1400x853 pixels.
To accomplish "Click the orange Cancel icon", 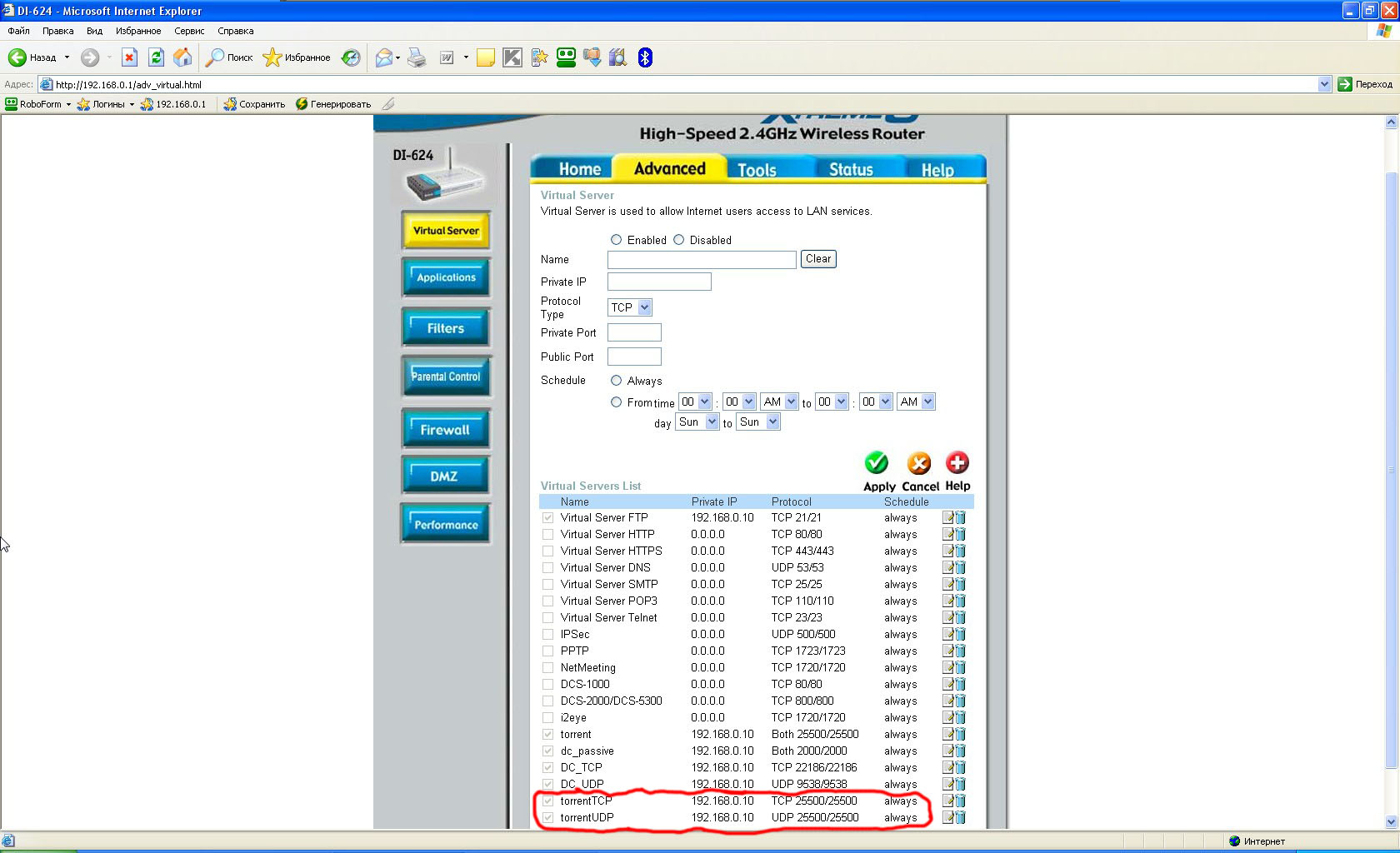I will [919, 462].
